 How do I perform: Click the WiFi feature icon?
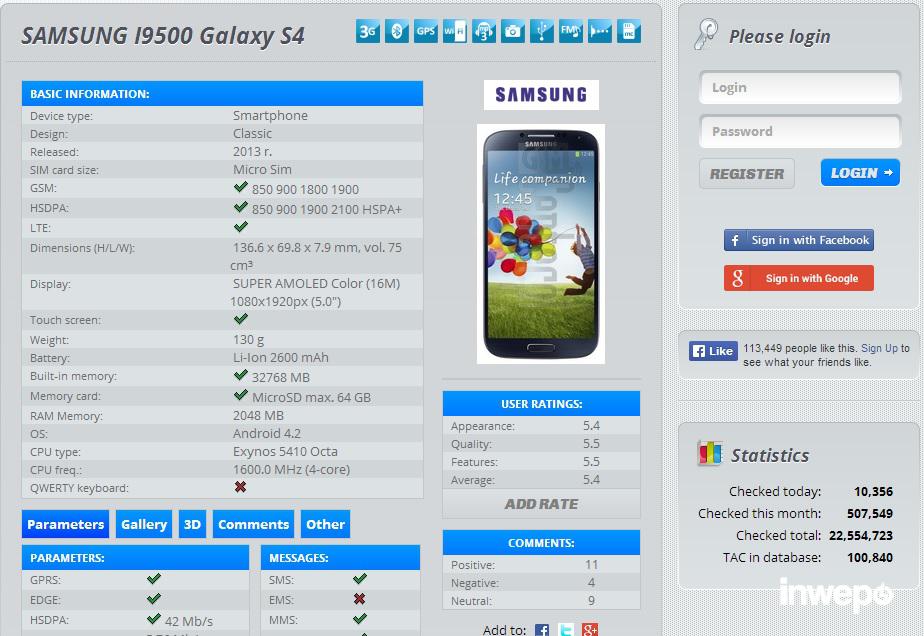[454, 31]
